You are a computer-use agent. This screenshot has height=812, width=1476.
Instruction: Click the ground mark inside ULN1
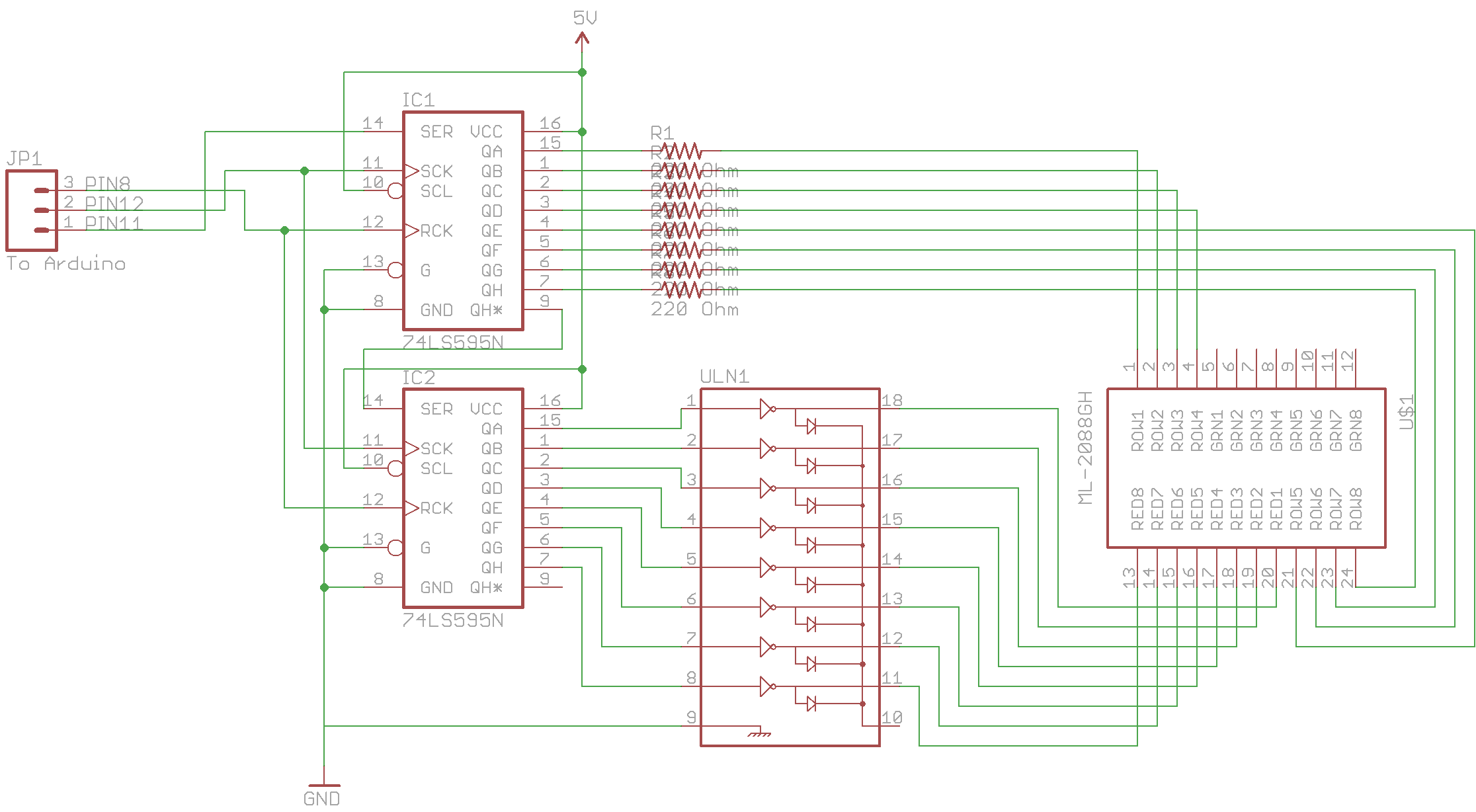point(759,733)
